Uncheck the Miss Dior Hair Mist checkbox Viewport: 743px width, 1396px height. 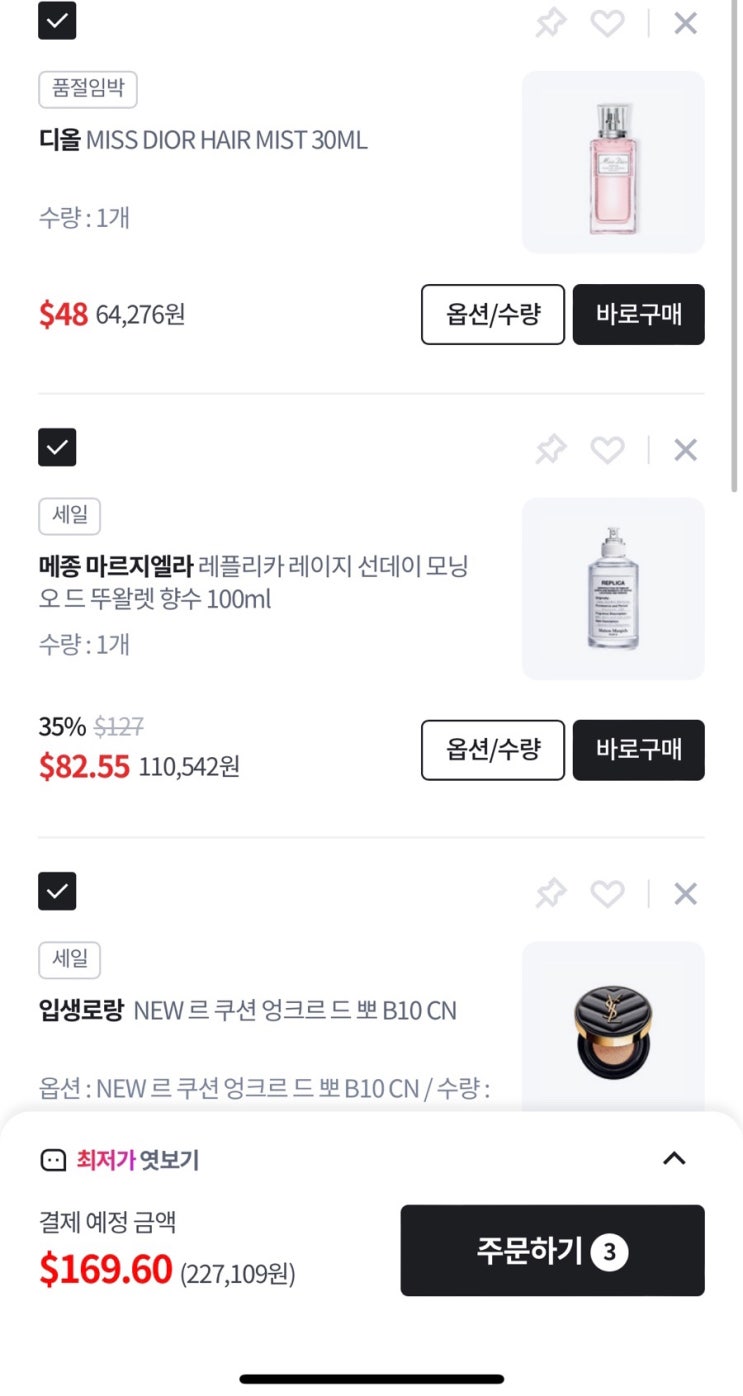tap(57, 20)
